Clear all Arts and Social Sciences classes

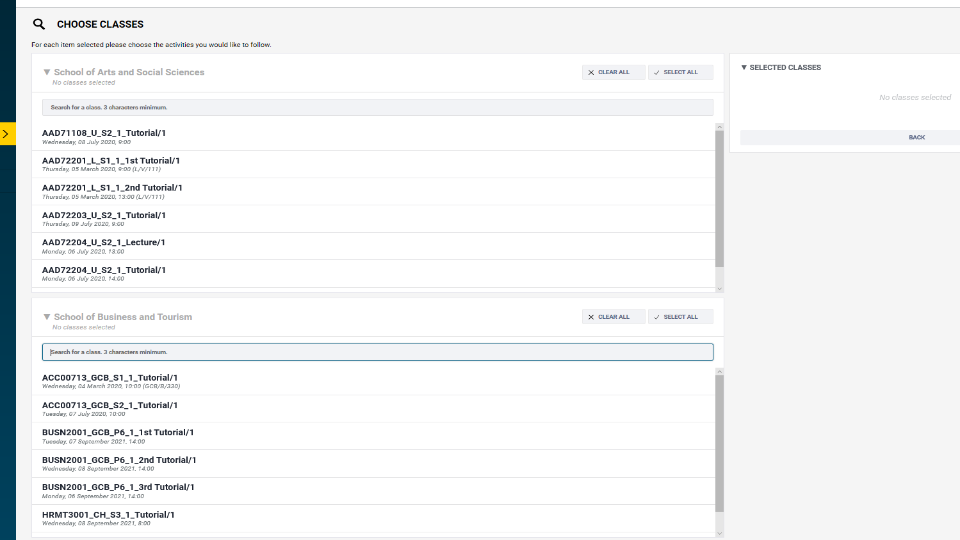[x=613, y=72]
